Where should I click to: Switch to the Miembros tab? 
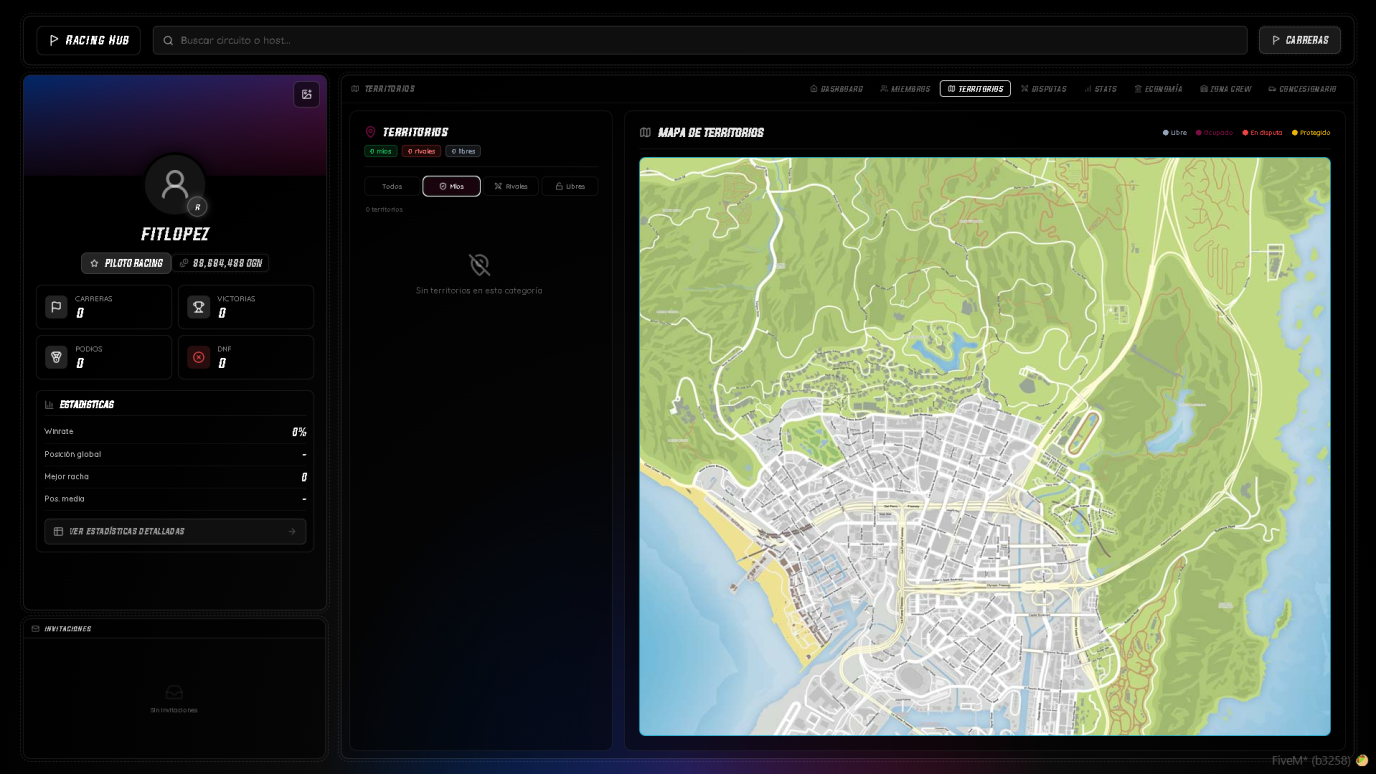click(x=905, y=89)
